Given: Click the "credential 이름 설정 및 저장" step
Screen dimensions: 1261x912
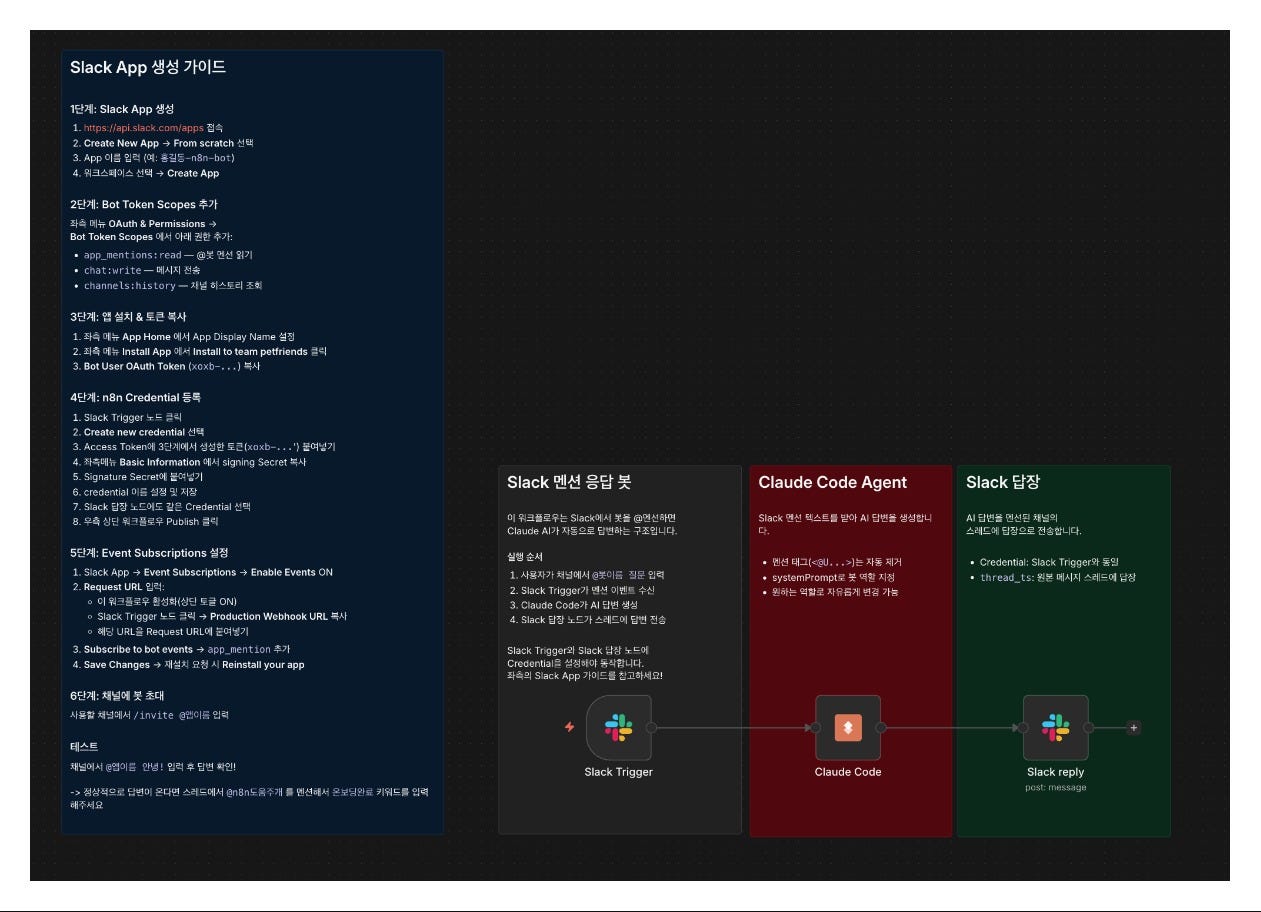Looking at the screenshot, I should point(140,492).
